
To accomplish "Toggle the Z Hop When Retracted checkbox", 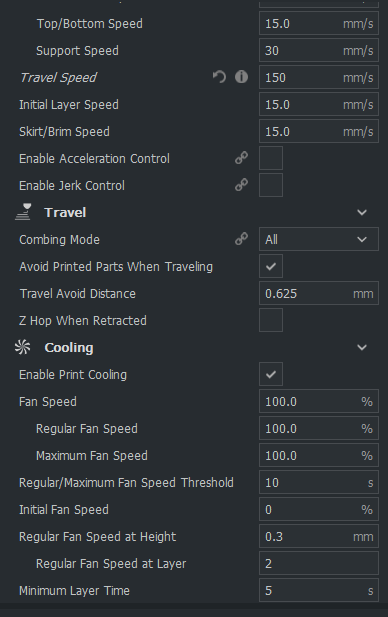I will click(271, 320).
